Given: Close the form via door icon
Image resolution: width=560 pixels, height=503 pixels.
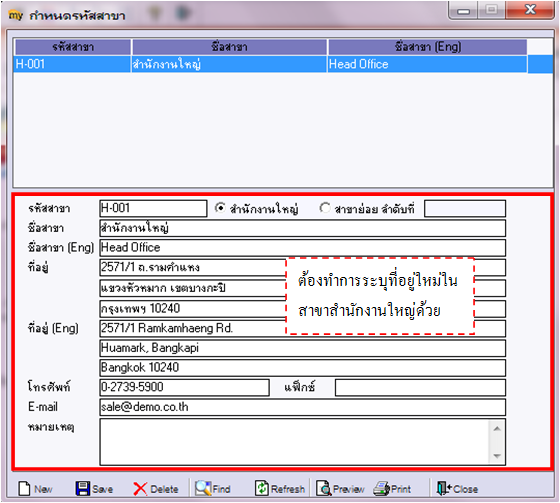Looking at the screenshot, I should pos(443,488).
